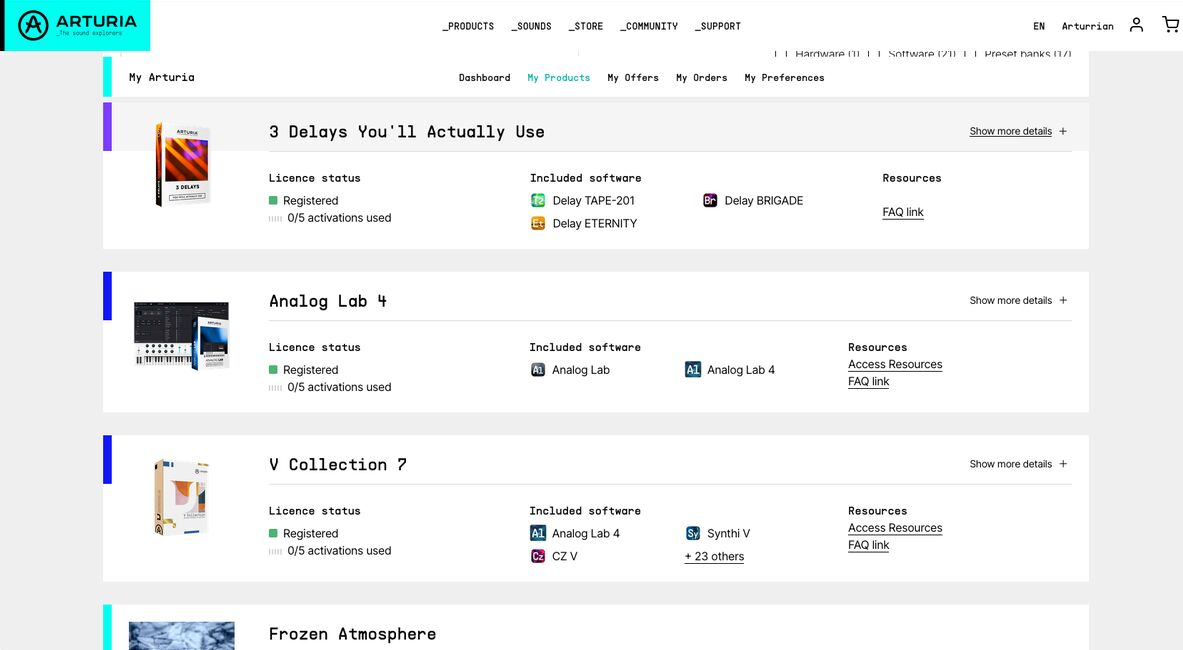Tick the Preset banks filter checkbox
1183x650 pixels.
point(969,54)
